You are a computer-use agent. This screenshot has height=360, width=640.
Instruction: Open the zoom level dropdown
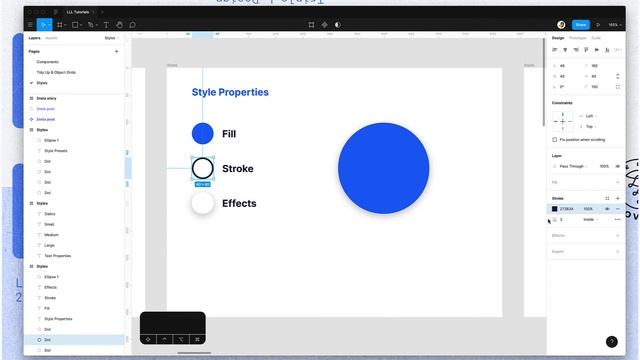[615, 25]
